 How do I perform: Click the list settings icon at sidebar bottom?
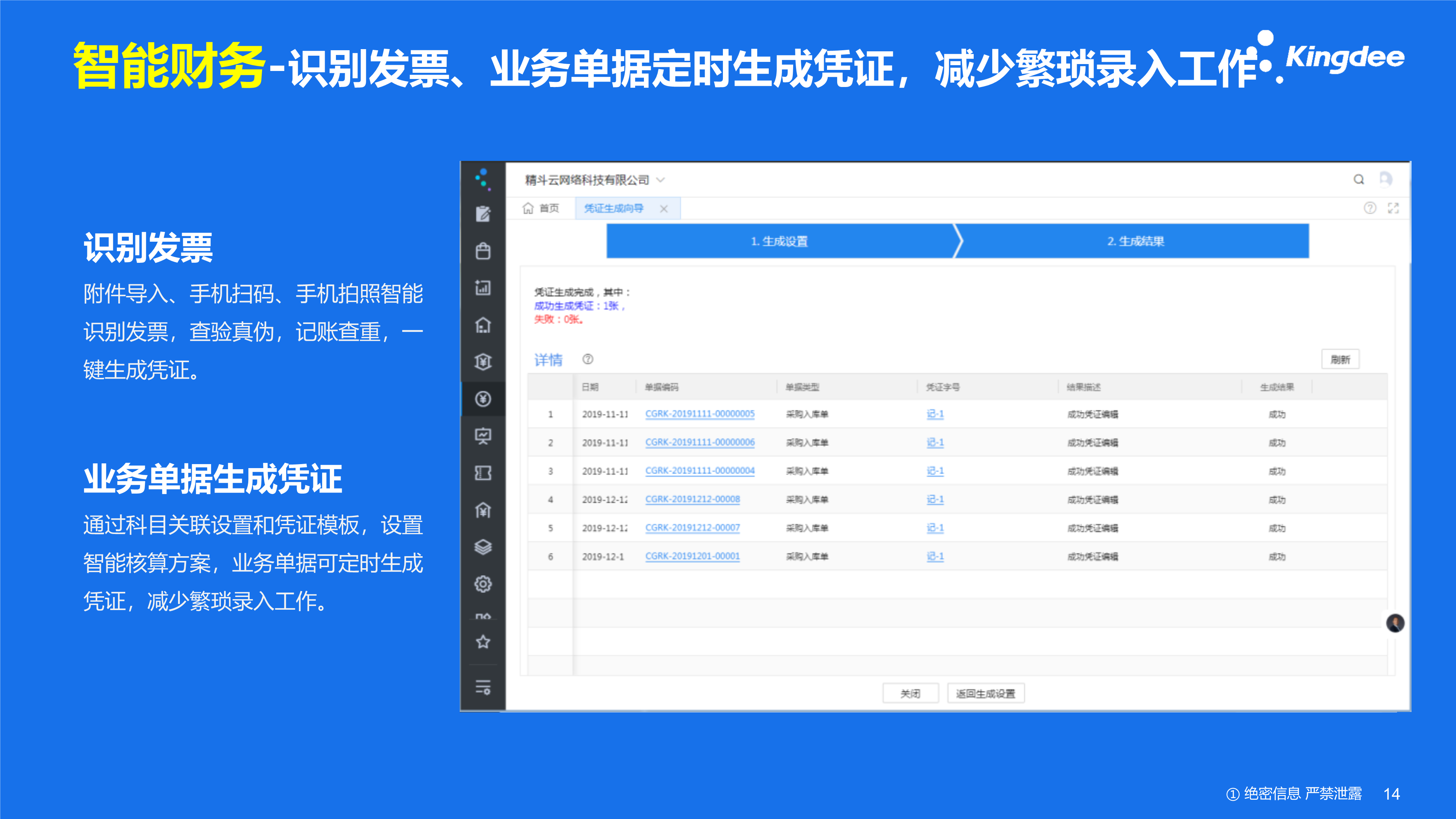[x=483, y=687]
